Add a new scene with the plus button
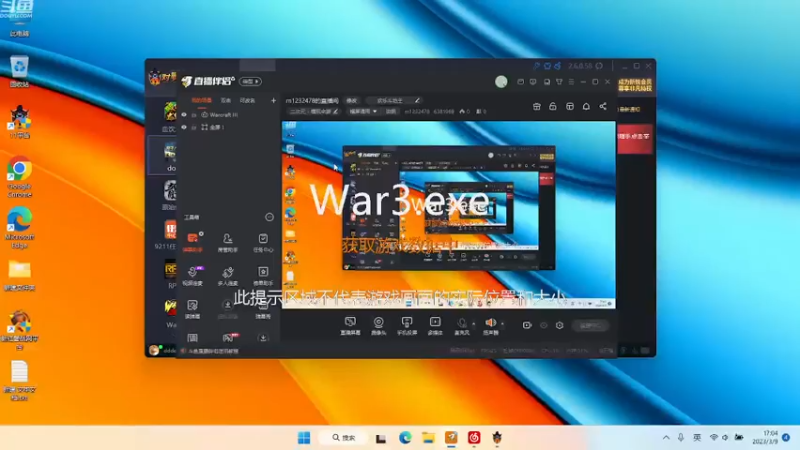Viewport: 800px width, 450px height. coord(273,101)
